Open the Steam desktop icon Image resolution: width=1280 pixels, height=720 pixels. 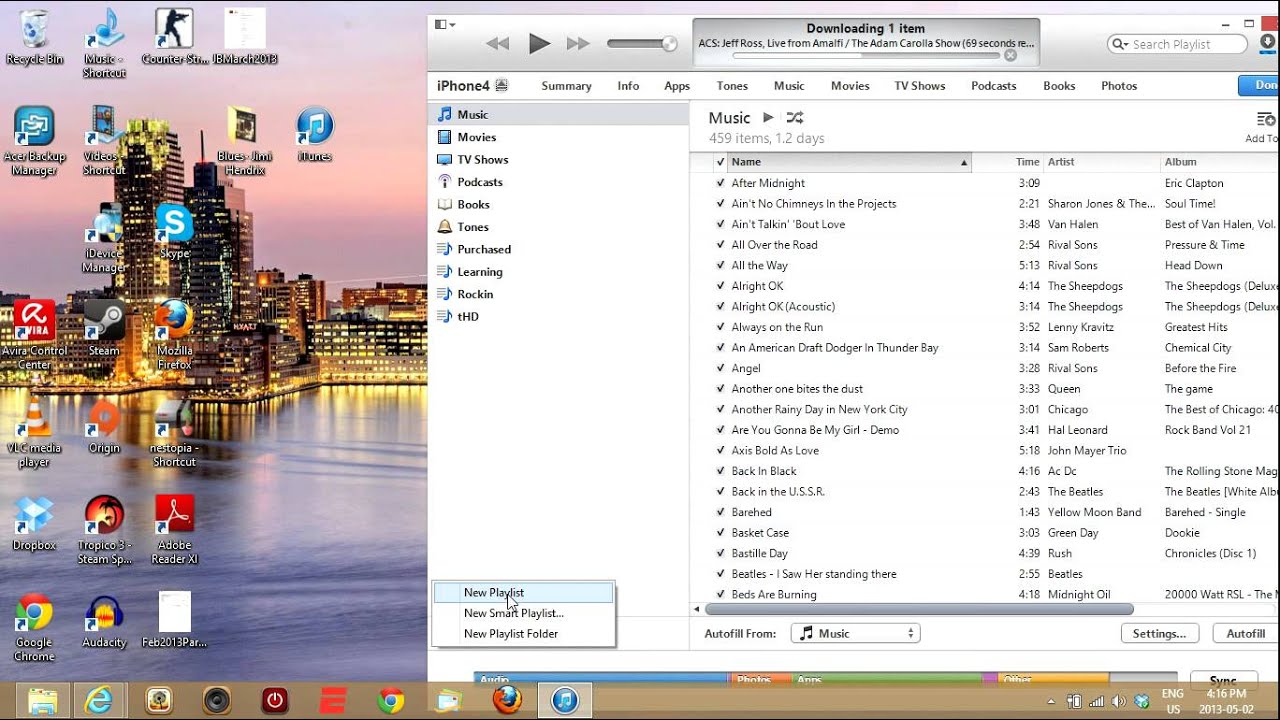104,328
